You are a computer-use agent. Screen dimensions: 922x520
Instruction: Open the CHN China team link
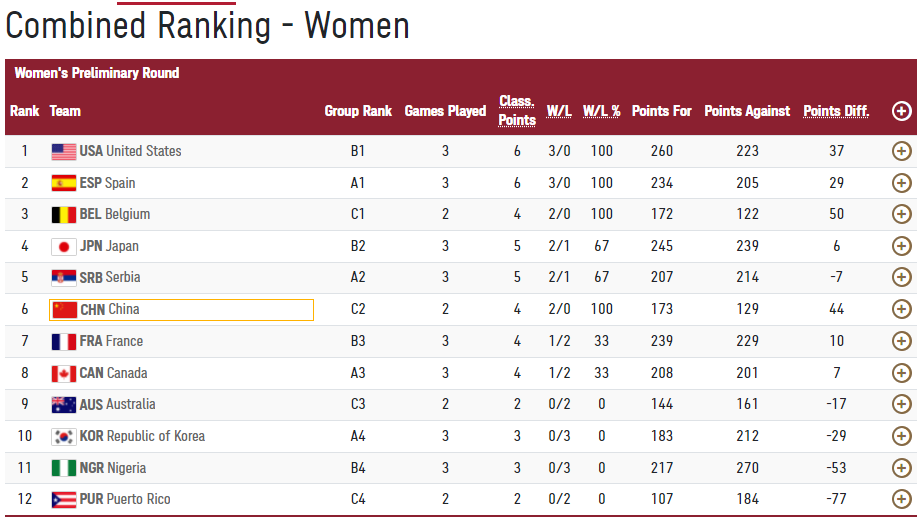109,310
